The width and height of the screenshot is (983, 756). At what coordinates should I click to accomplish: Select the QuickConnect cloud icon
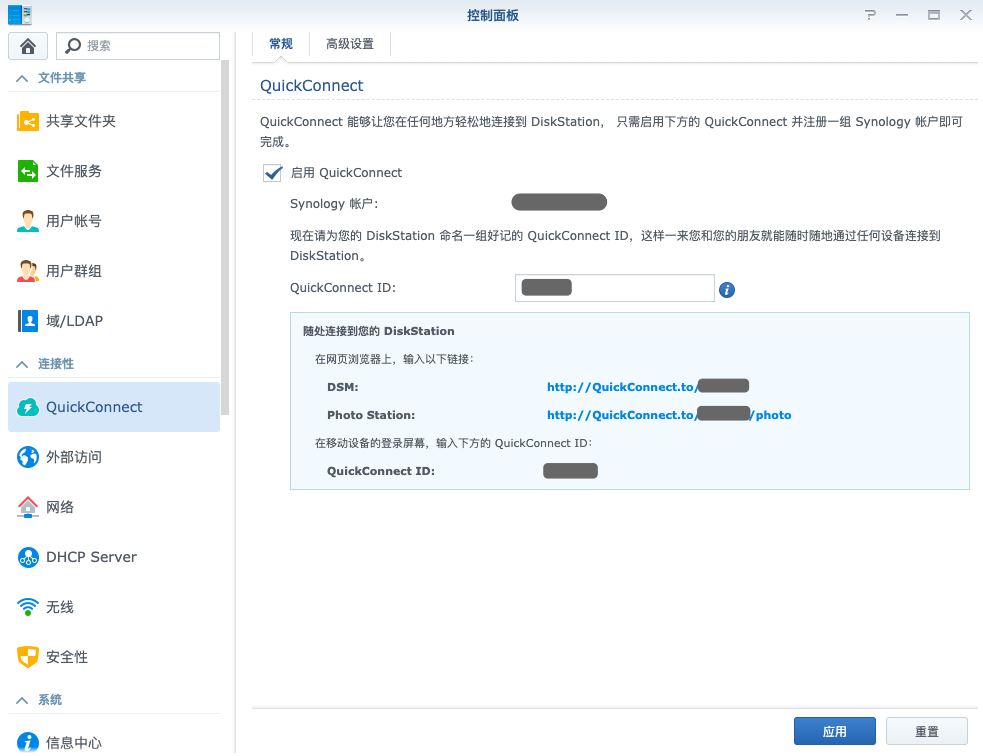(x=28, y=407)
